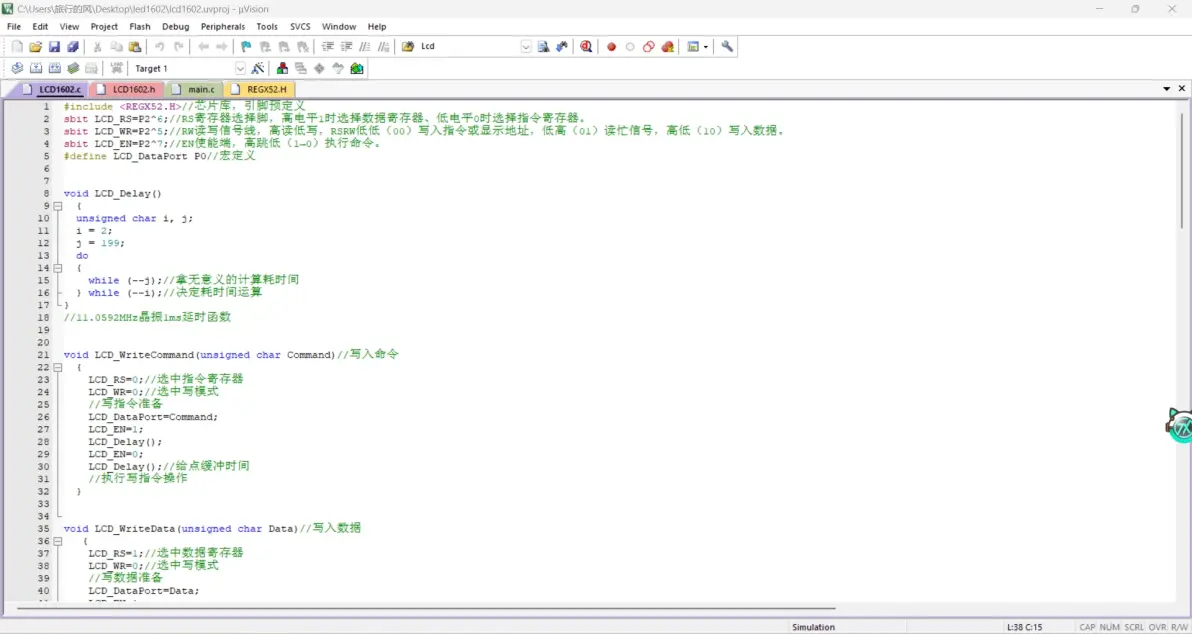Indent selected lines with toolbar icon
1192x634 pixels.
pyautogui.click(x=328, y=46)
